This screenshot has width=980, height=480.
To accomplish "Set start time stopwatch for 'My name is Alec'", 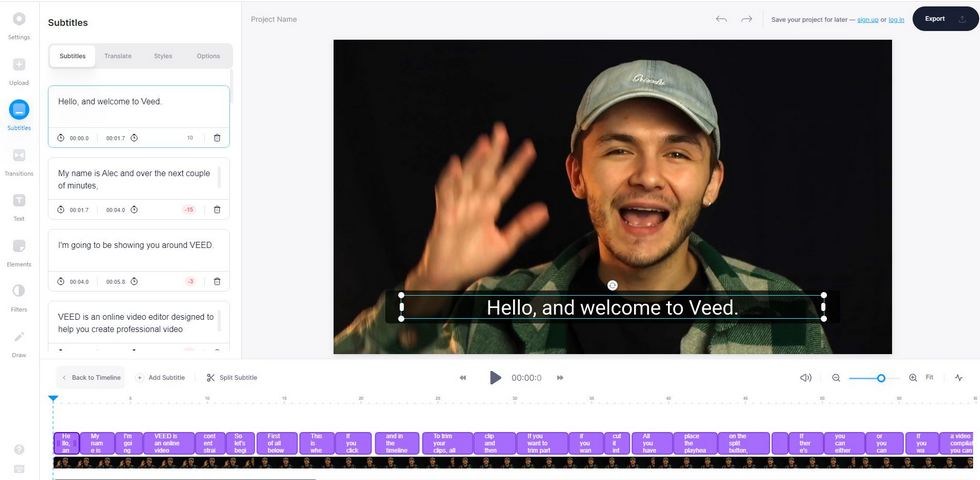I will click(61, 210).
